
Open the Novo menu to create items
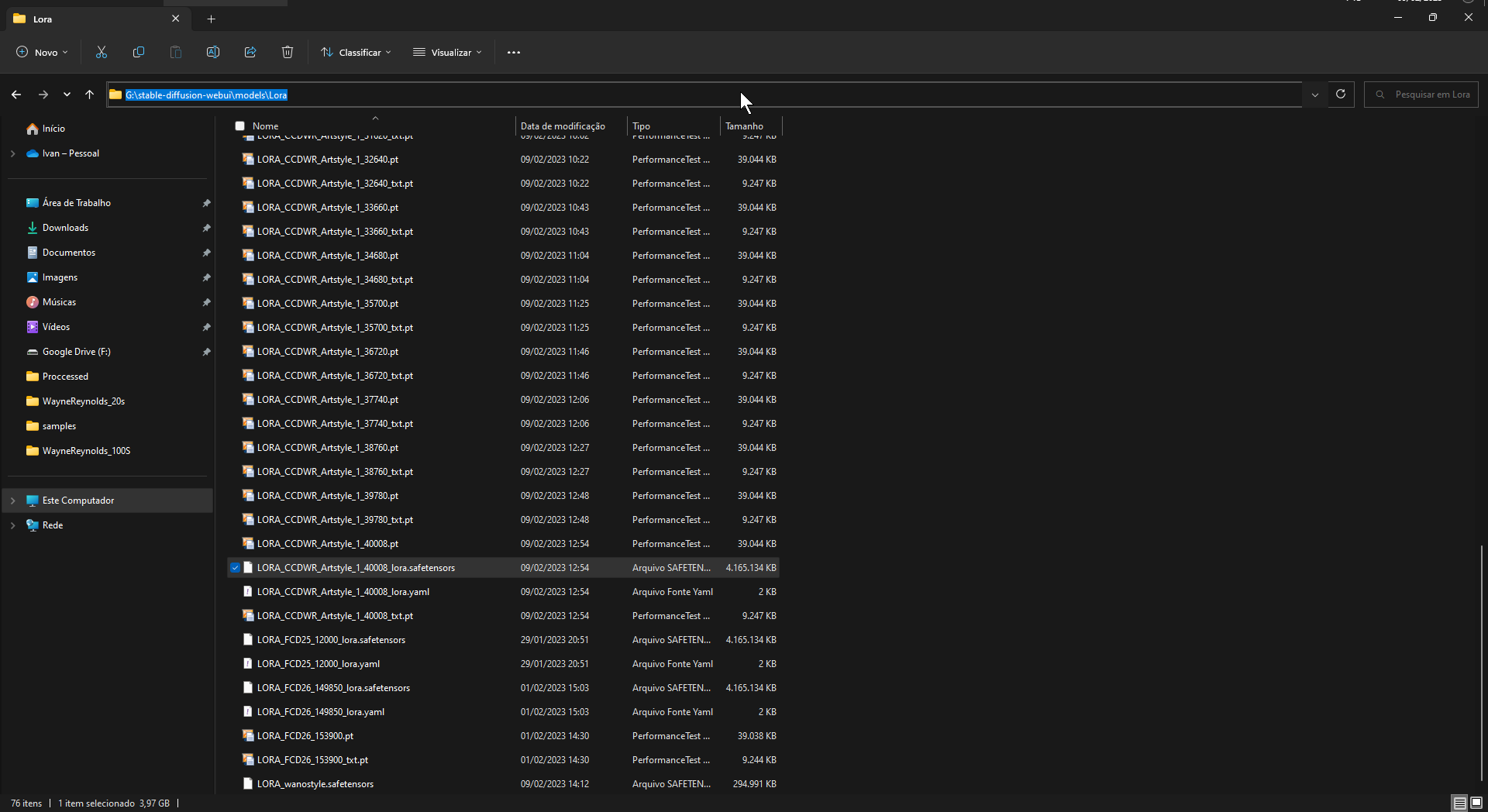[42, 52]
